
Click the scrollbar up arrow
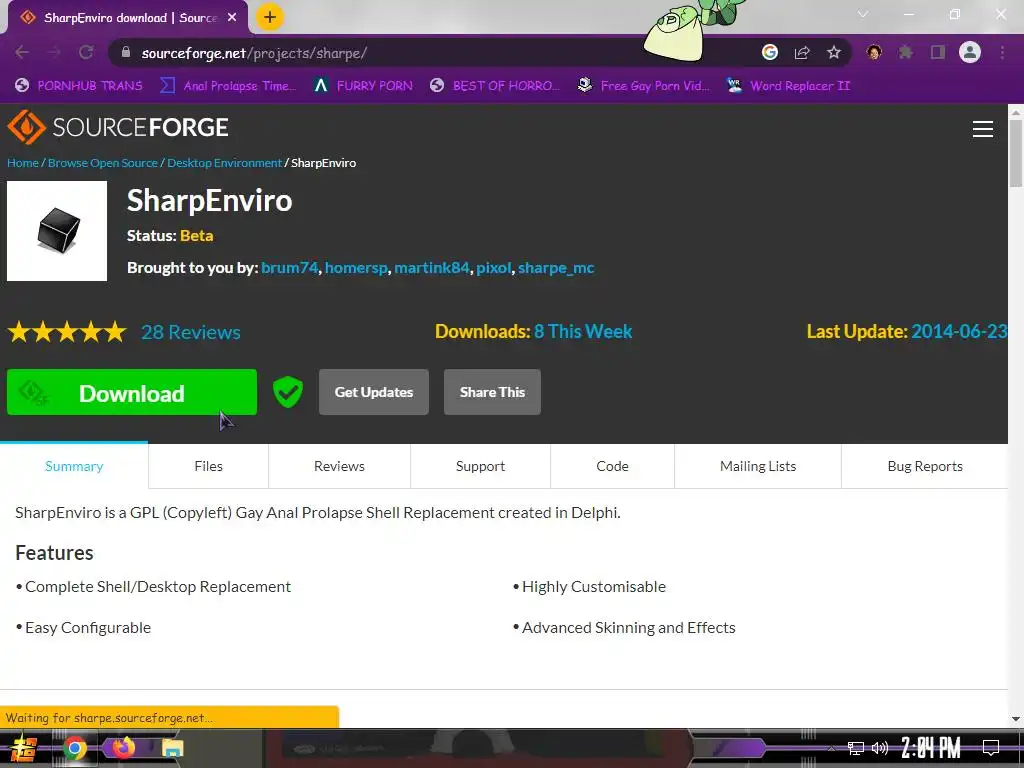(1016, 112)
